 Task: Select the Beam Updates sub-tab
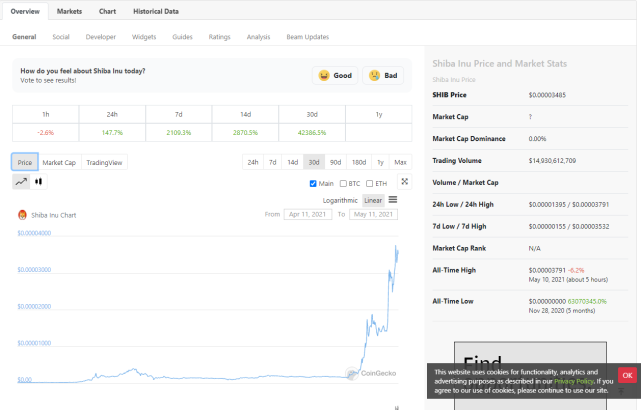coord(308,37)
